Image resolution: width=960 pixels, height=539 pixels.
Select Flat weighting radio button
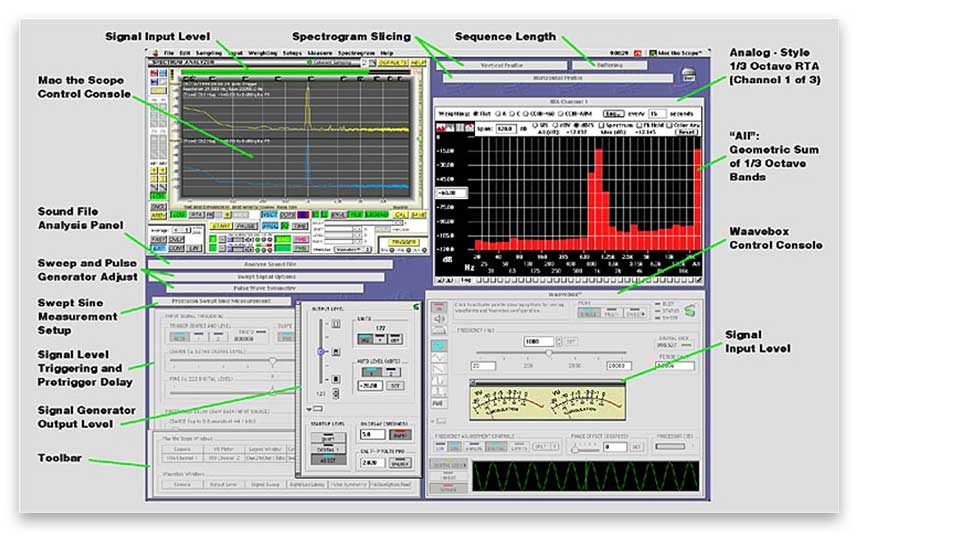[476, 114]
